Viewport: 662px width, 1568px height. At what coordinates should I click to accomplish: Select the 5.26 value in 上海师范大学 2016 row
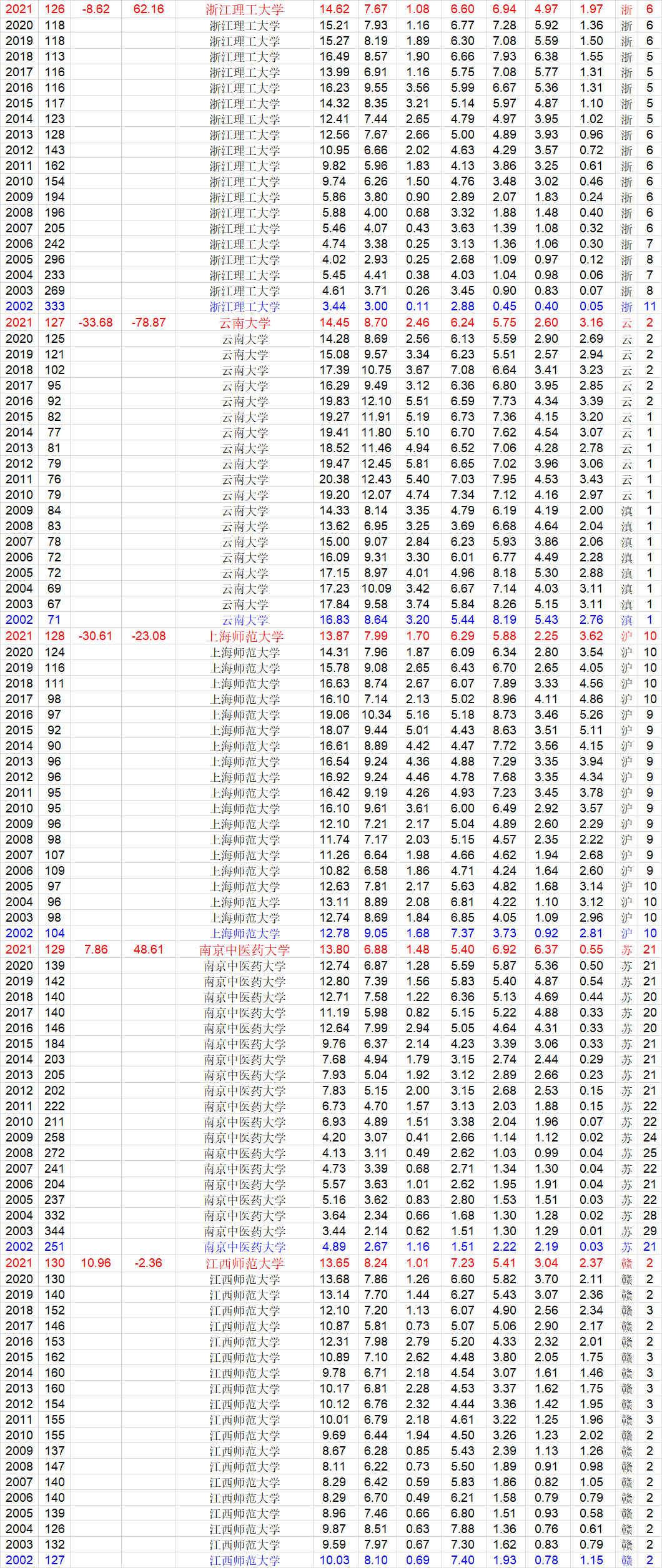[591, 715]
